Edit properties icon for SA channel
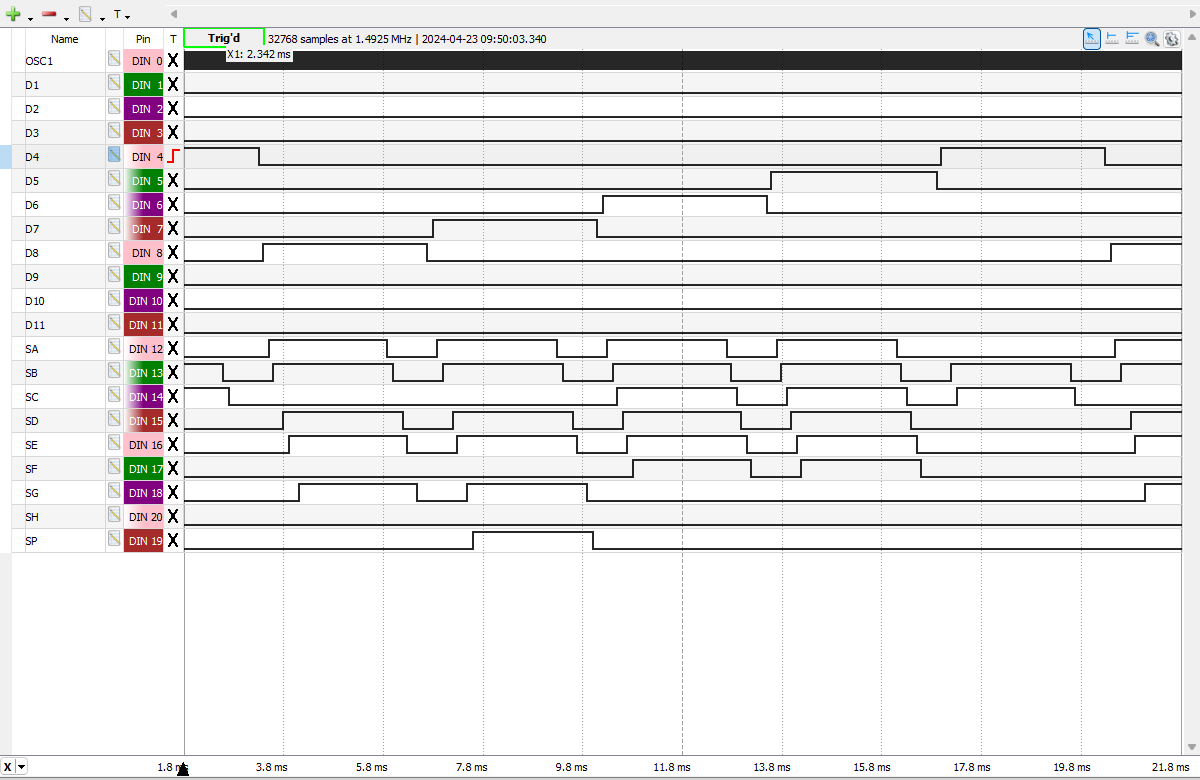This screenshot has height=780, width=1200. click(114, 348)
